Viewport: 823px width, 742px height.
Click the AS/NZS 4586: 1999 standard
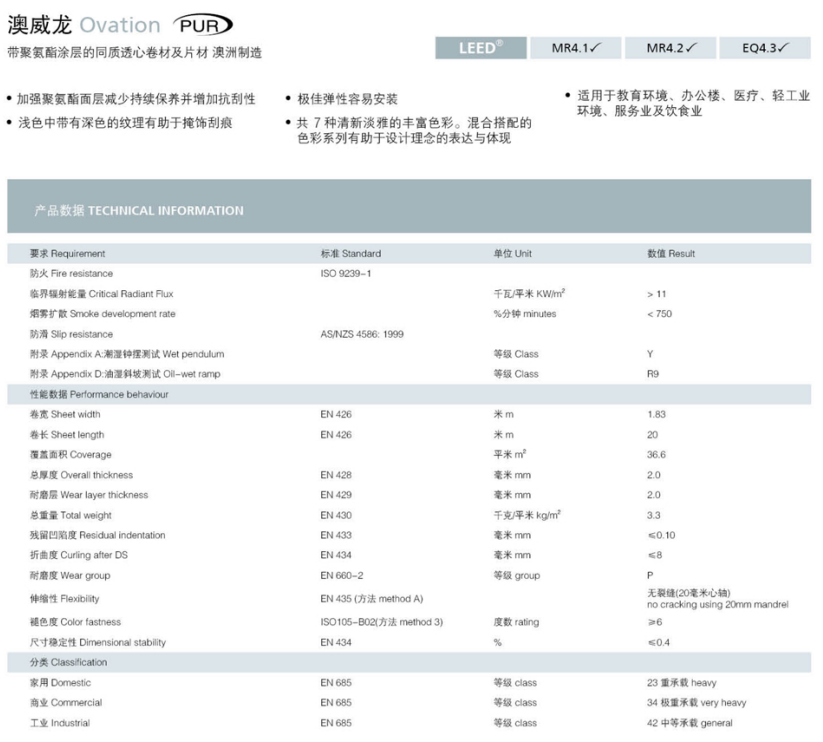coord(362,334)
